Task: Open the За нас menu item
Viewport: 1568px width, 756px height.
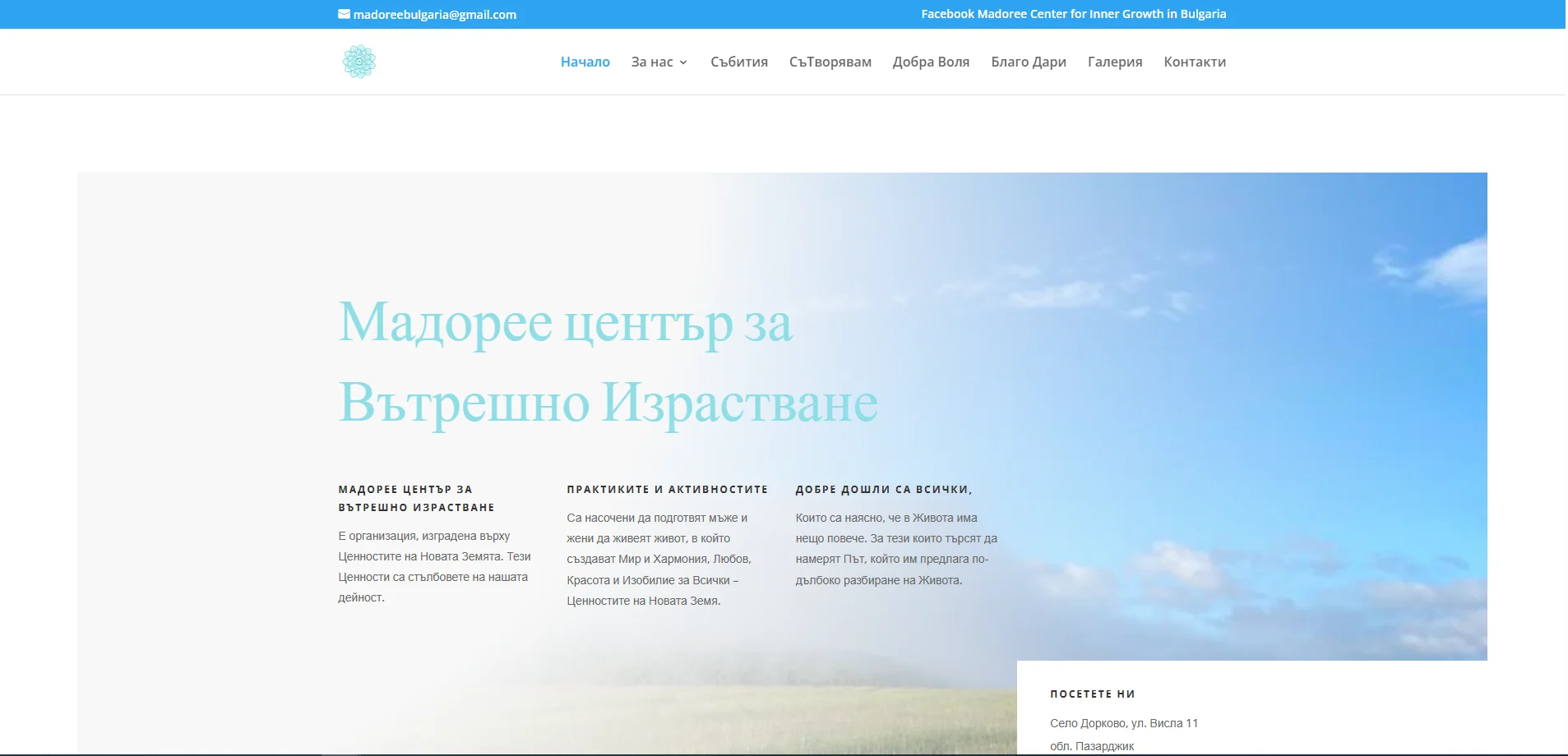Action: (x=652, y=62)
